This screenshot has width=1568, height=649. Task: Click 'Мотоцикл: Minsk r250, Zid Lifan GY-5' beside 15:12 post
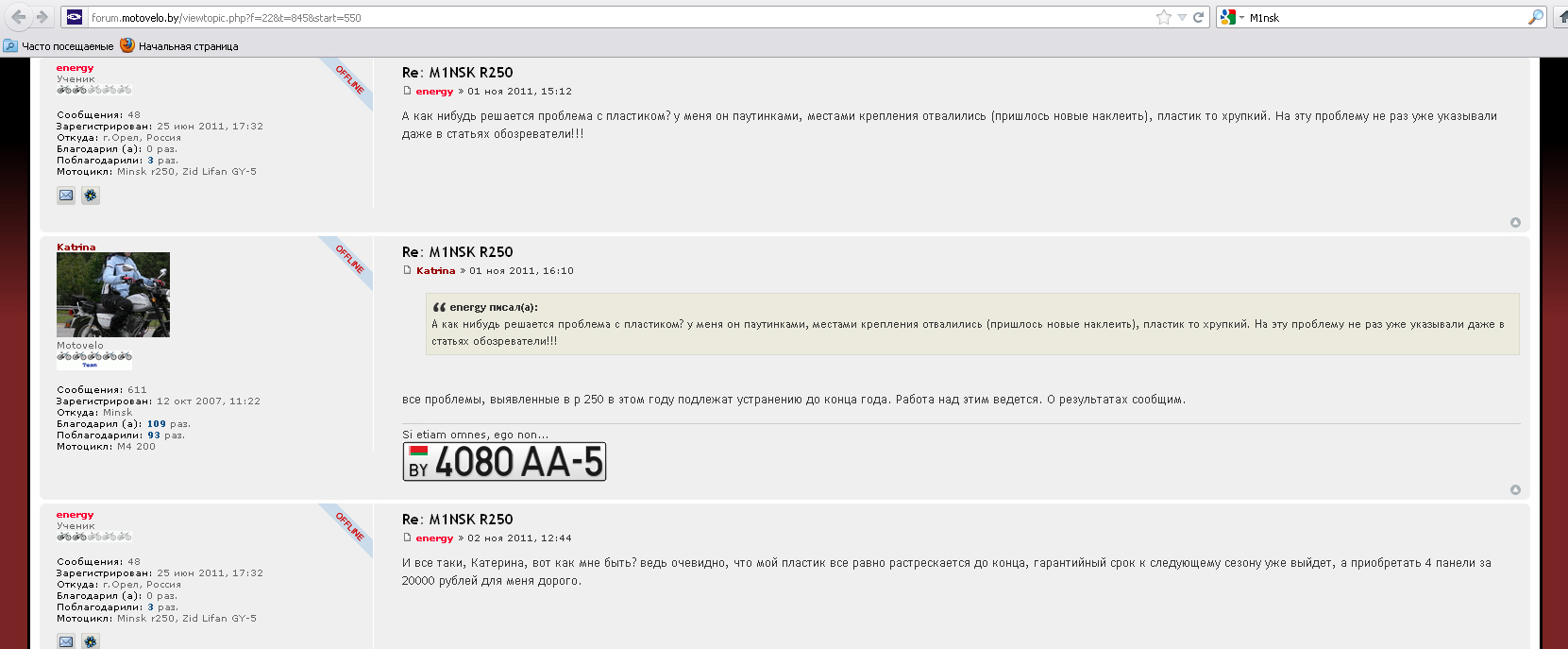(x=157, y=172)
